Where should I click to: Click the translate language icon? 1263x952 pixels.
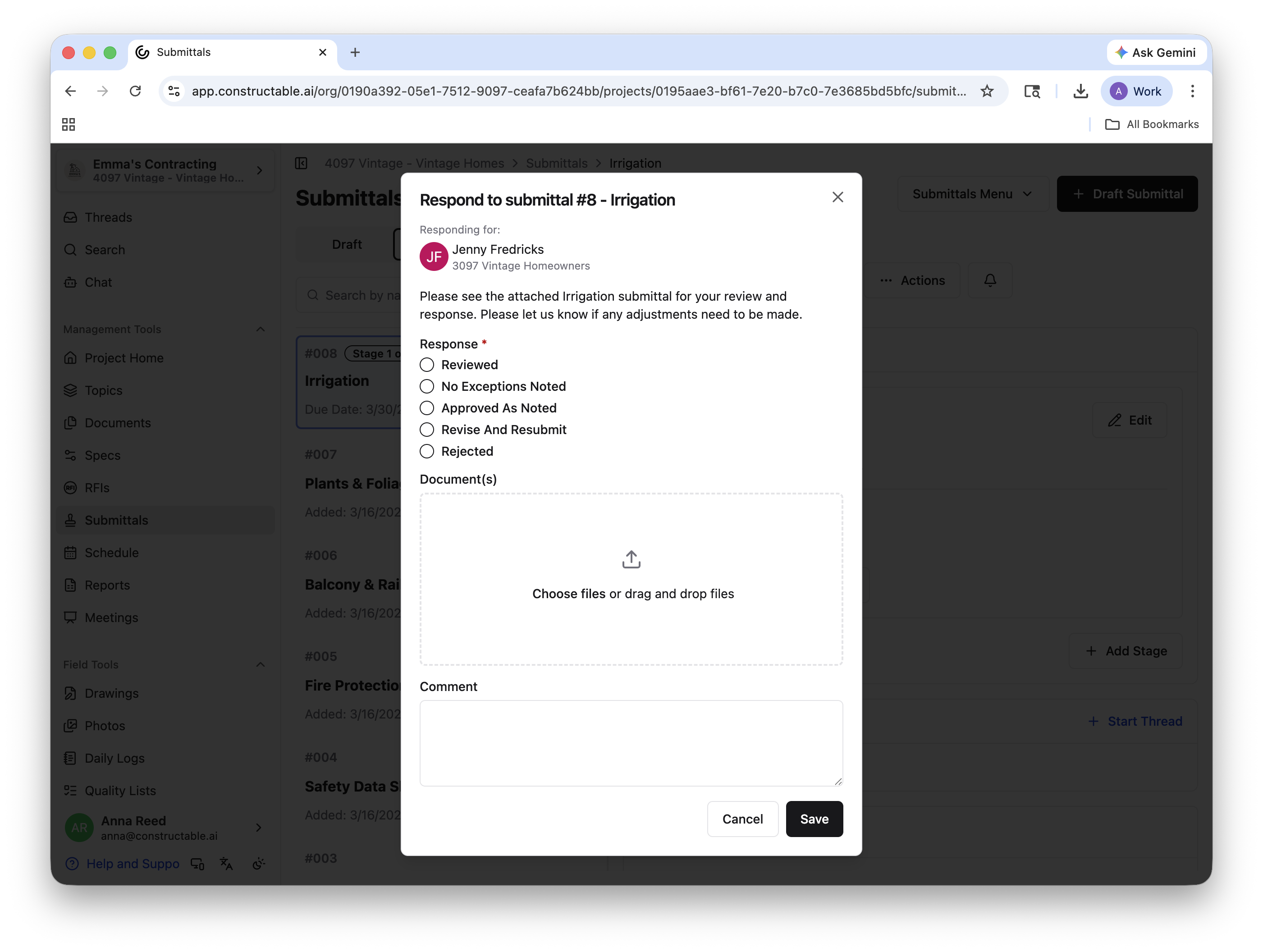pos(226,864)
